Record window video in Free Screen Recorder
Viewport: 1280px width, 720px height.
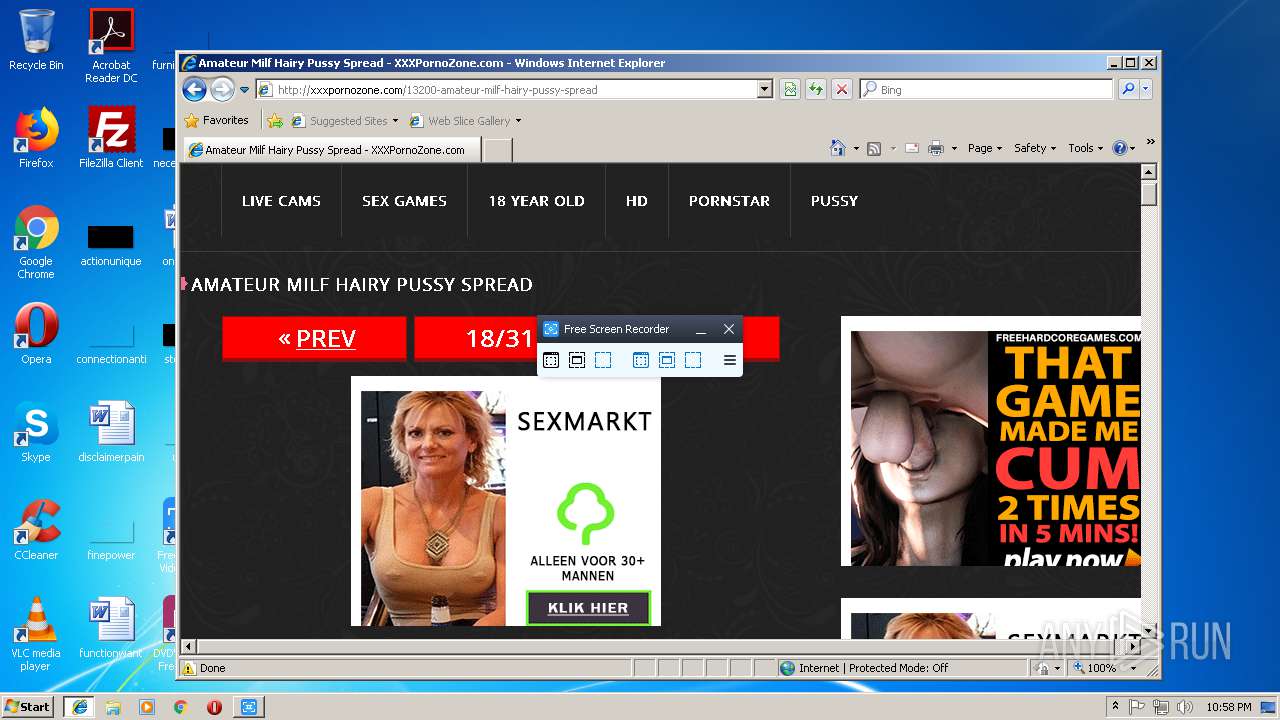click(667, 360)
